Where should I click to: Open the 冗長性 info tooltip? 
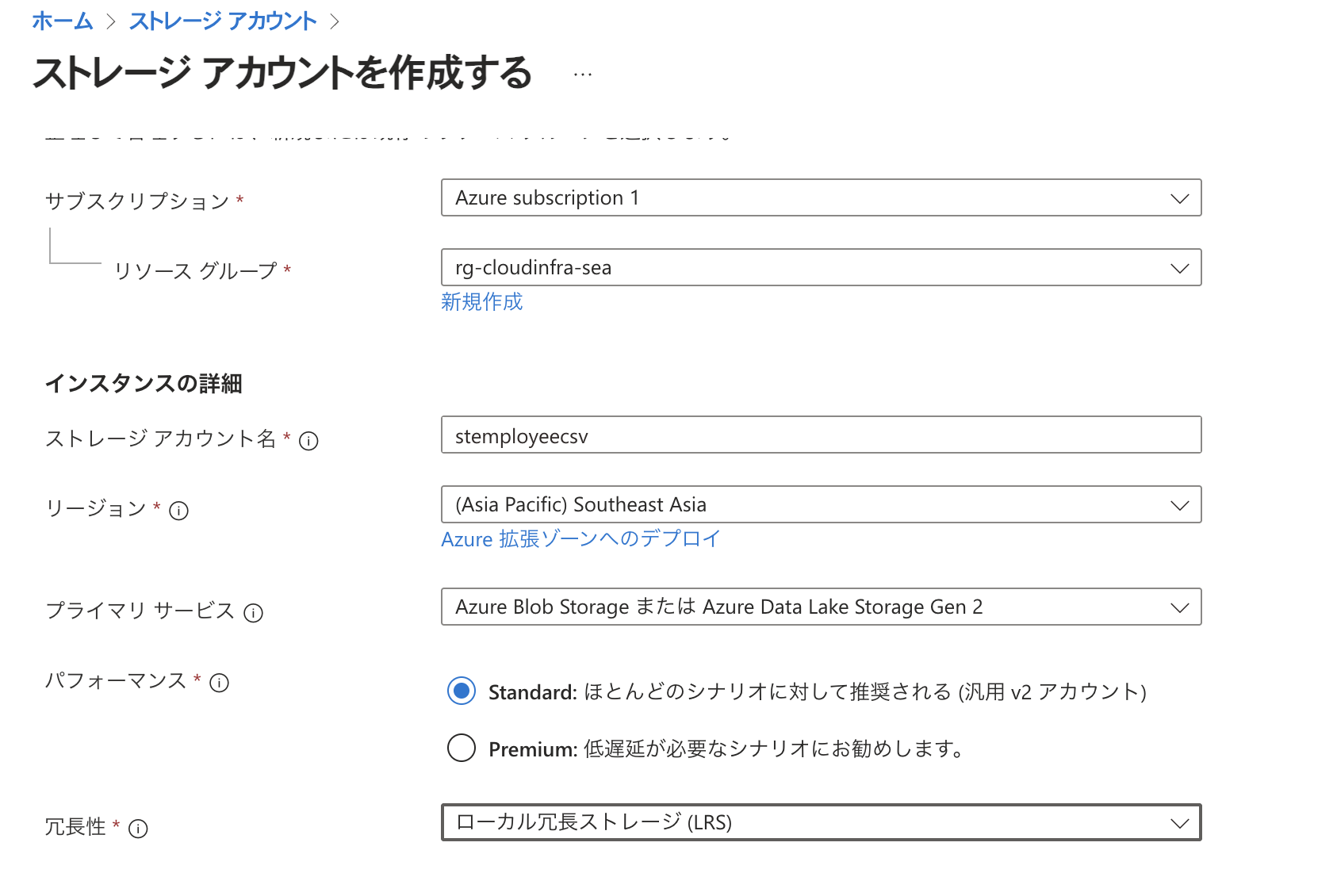coord(140,829)
